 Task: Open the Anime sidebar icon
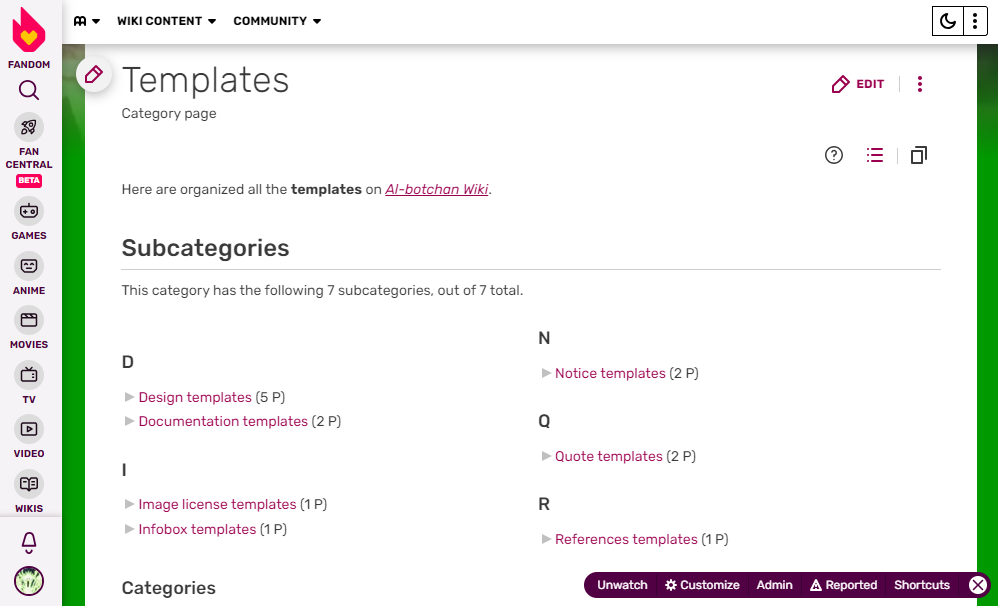(29, 266)
